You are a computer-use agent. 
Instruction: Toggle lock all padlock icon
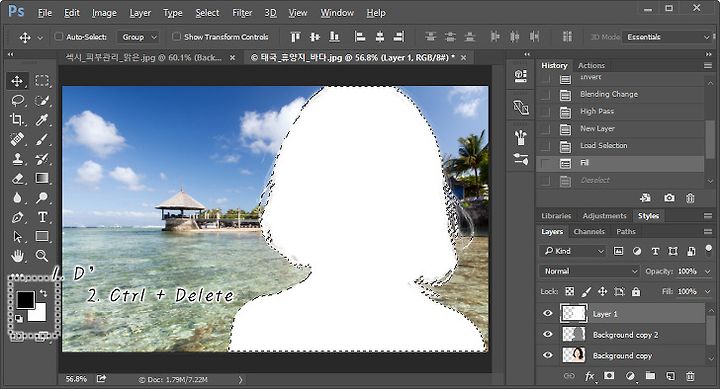[636, 291]
